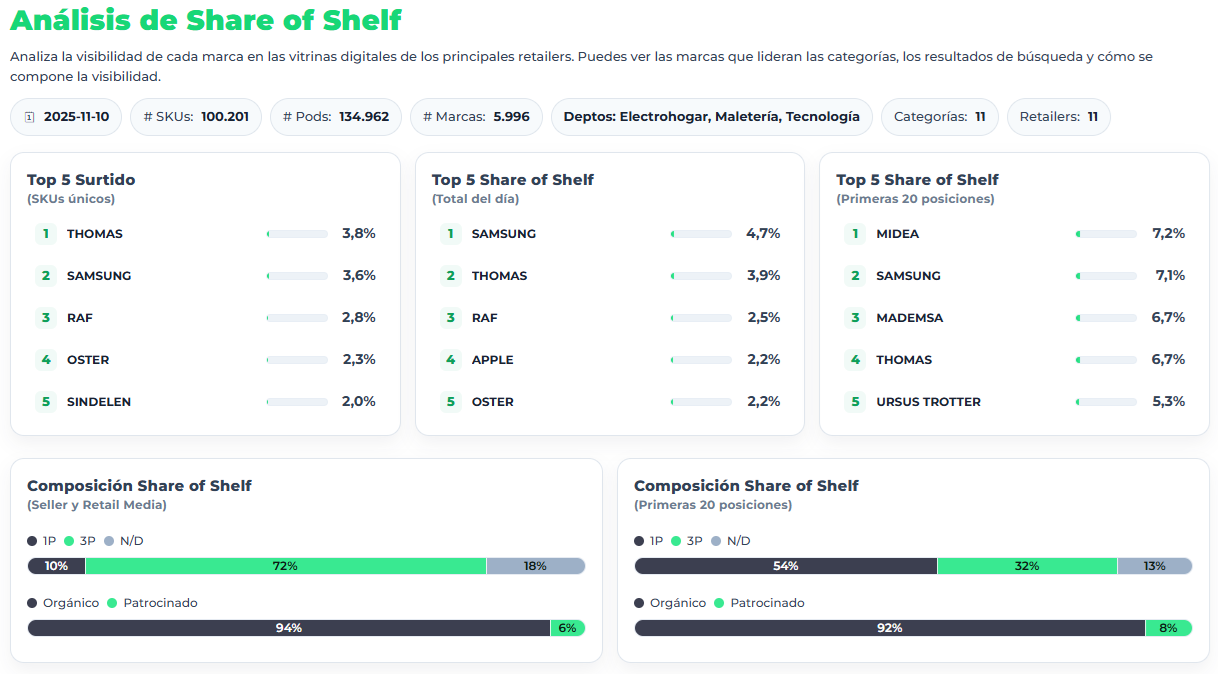Click the rank 5 badge beside SINDELEN
This screenshot has height=674, width=1218.
click(46, 401)
